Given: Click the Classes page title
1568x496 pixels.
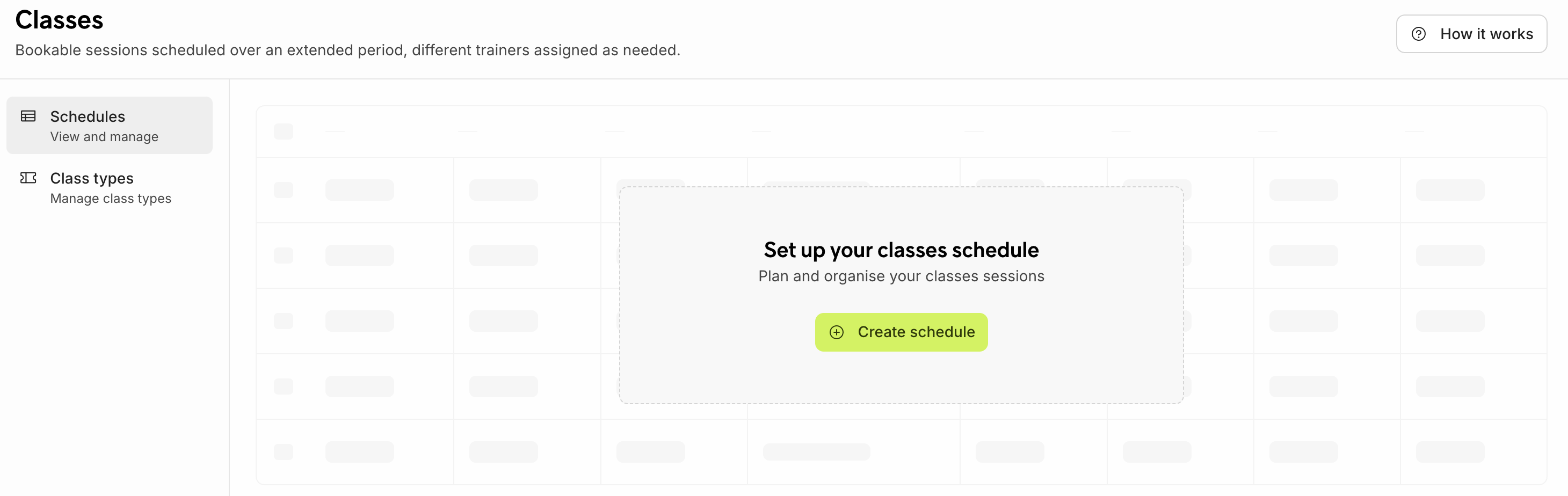Looking at the screenshot, I should tap(59, 20).
